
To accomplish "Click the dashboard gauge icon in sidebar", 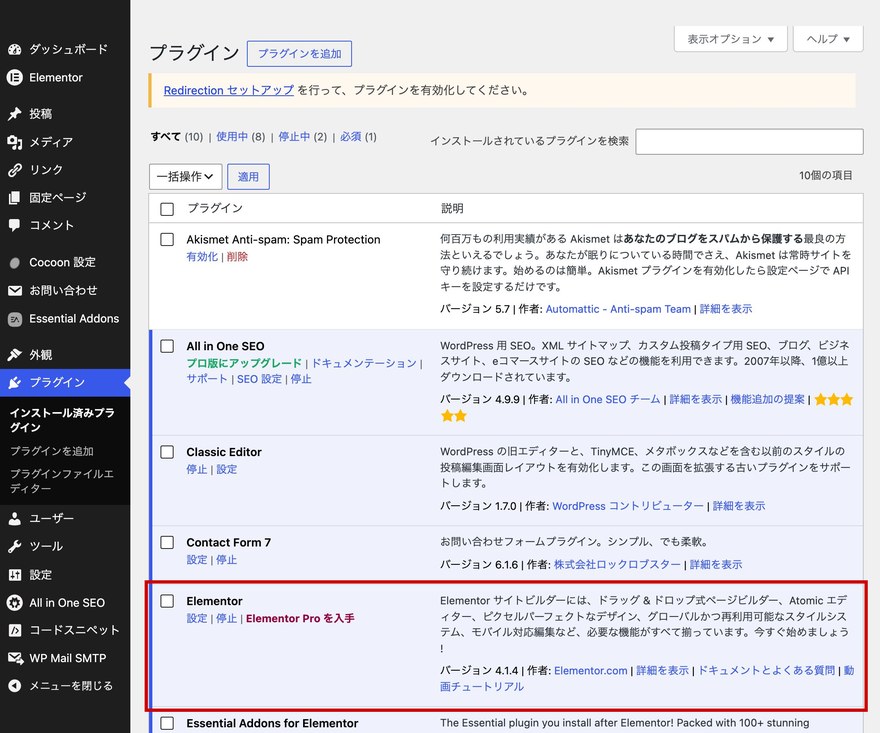I will click(x=15, y=49).
